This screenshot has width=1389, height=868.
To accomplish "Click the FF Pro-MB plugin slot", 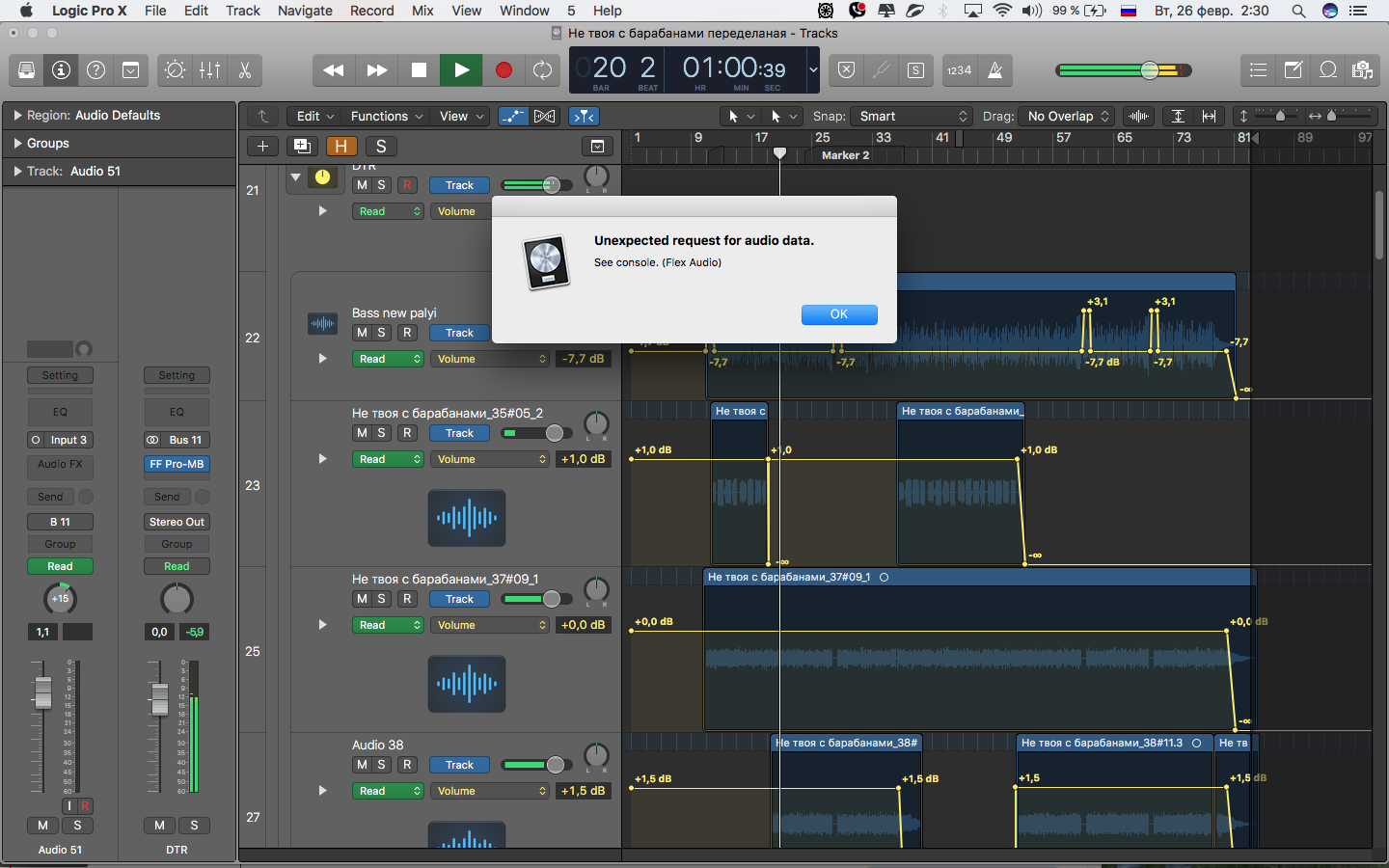I will point(177,464).
